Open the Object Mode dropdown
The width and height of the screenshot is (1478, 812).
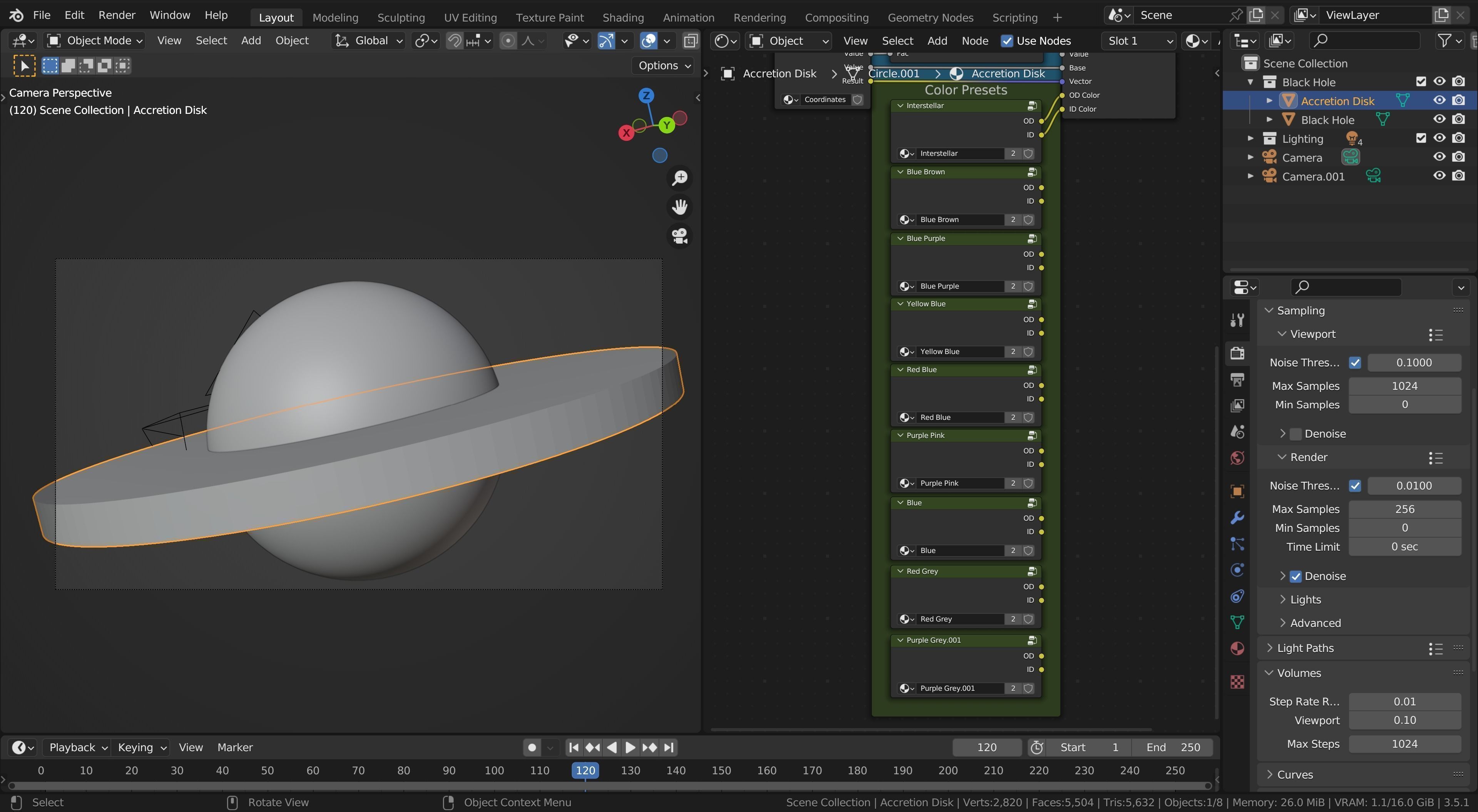[94, 41]
